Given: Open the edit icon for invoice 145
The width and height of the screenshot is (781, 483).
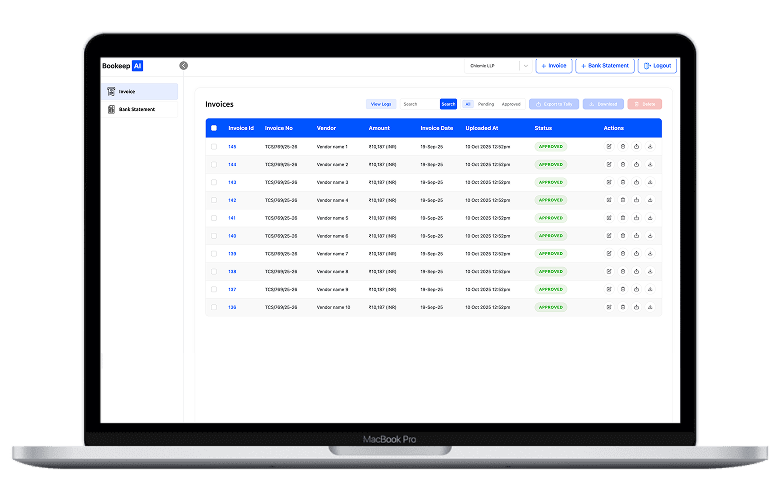Looking at the screenshot, I should pos(609,146).
